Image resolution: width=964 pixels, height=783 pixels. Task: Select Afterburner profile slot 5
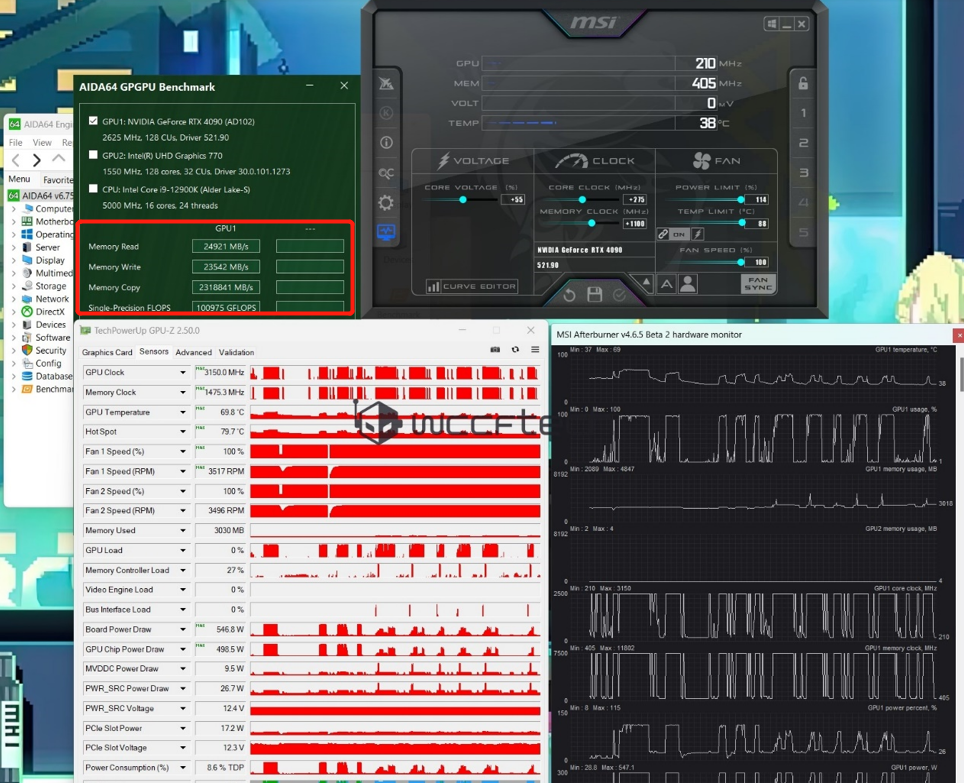(x=803, y=232)
